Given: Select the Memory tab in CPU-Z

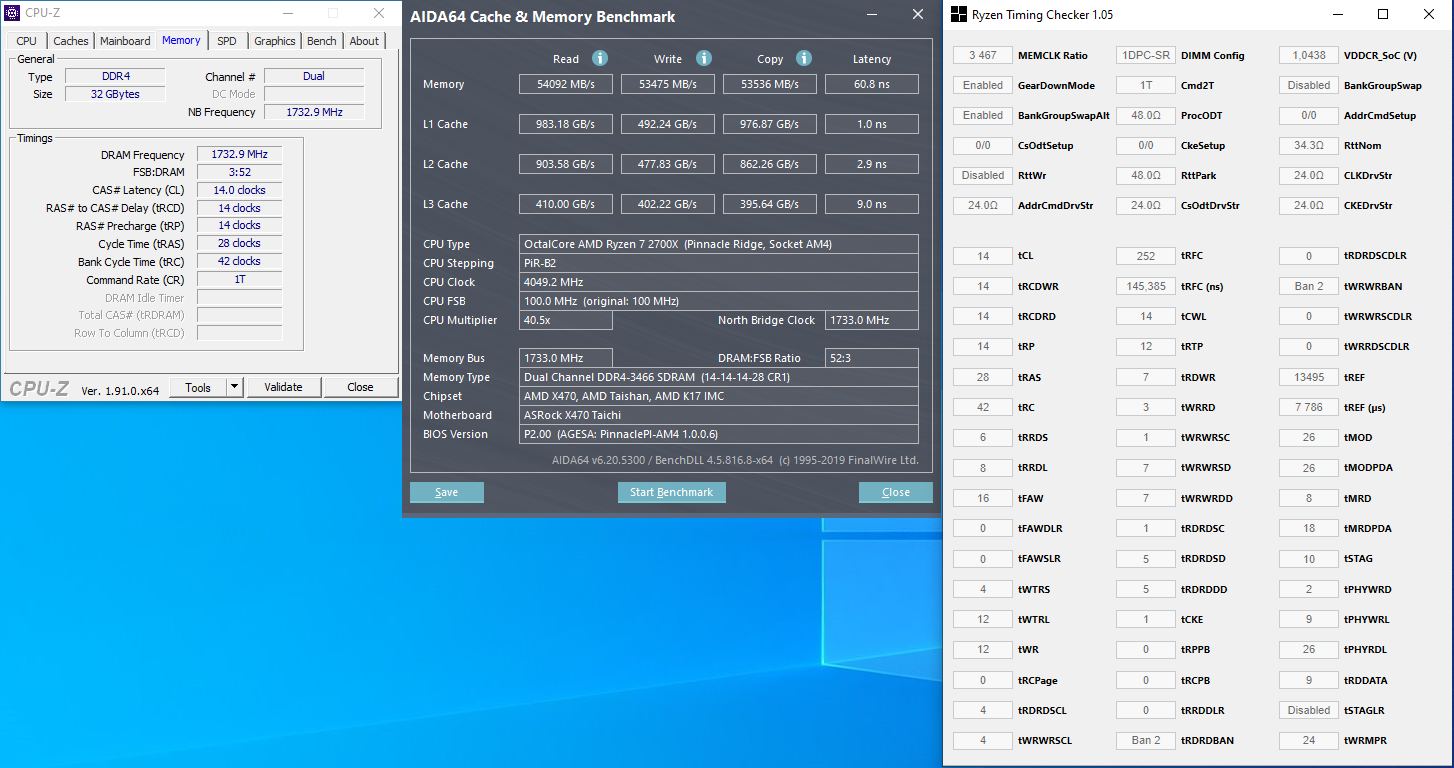Looking at the screenshot, I should tap(181, 40).
